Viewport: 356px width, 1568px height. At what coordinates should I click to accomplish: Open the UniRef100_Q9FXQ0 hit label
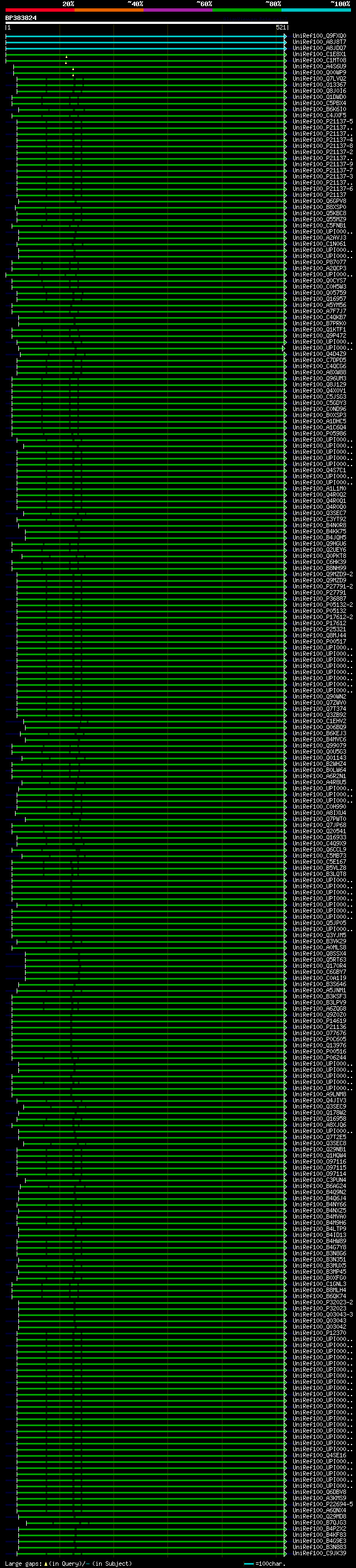[x=319, y=36]
